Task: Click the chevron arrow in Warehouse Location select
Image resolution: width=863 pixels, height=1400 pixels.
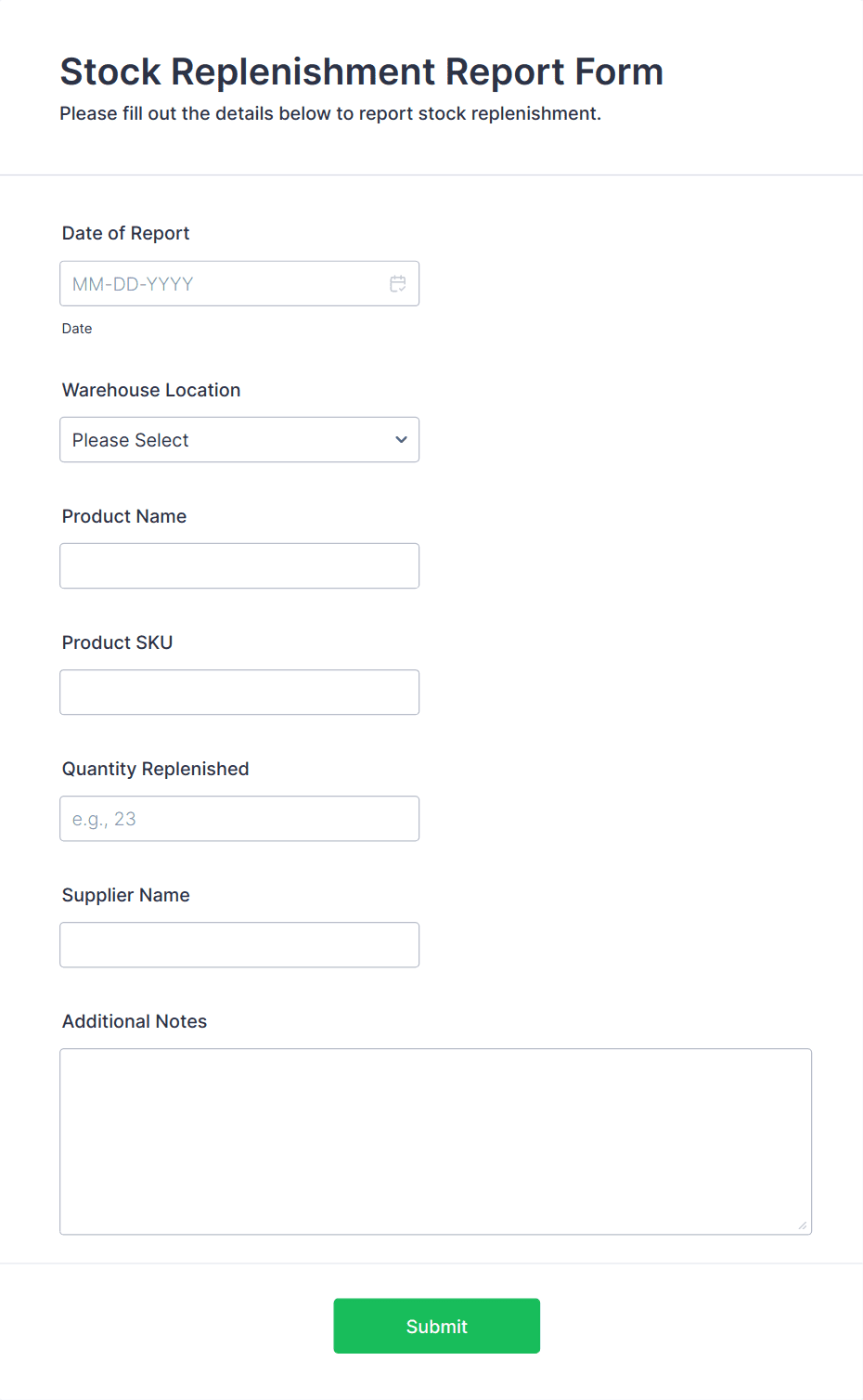Action: pos(401,440)
